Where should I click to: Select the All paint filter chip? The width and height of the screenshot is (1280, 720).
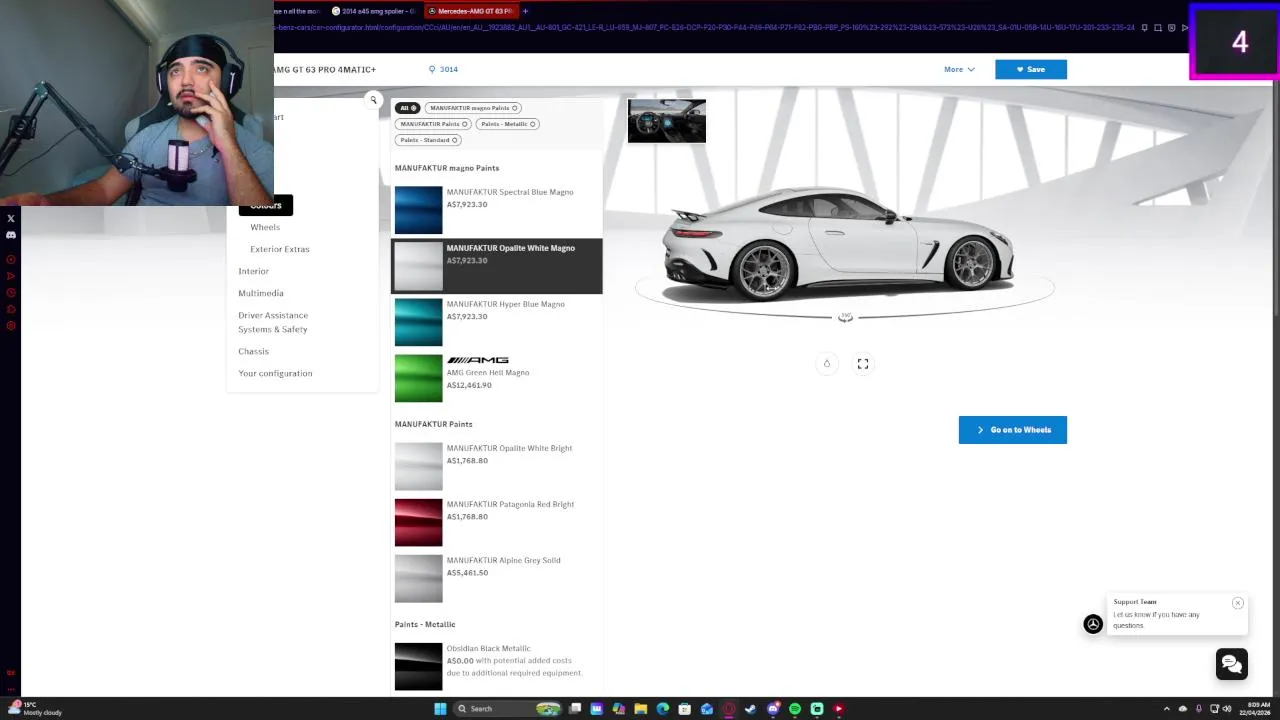pyautogui.click(x=407, y=108)
